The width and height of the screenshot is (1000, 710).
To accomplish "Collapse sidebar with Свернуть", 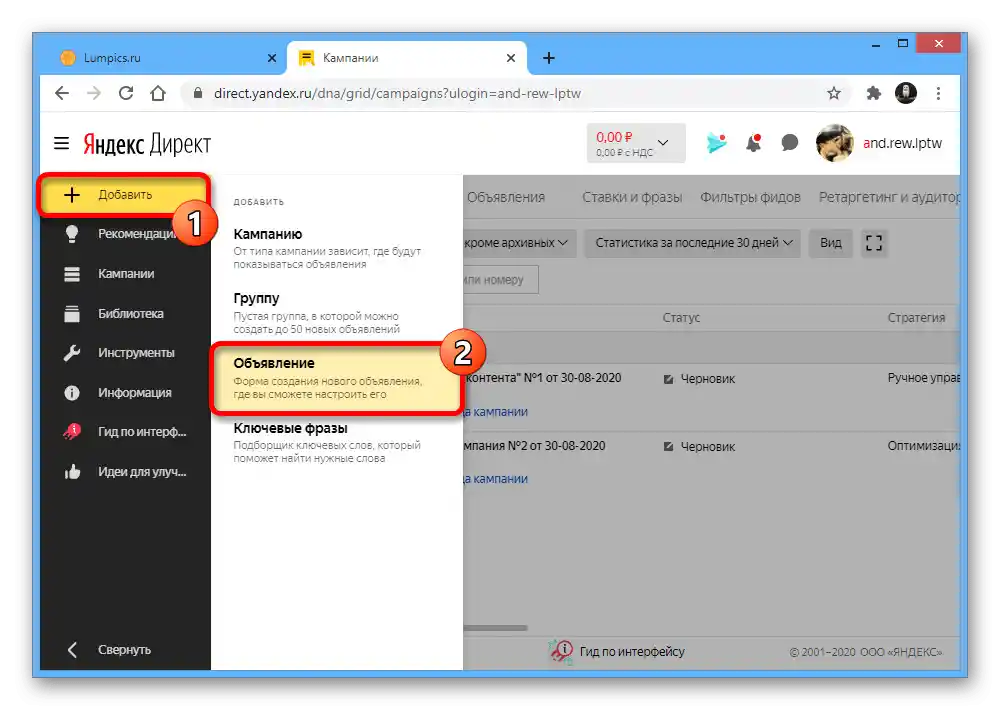I will click(x=126, y=649).
